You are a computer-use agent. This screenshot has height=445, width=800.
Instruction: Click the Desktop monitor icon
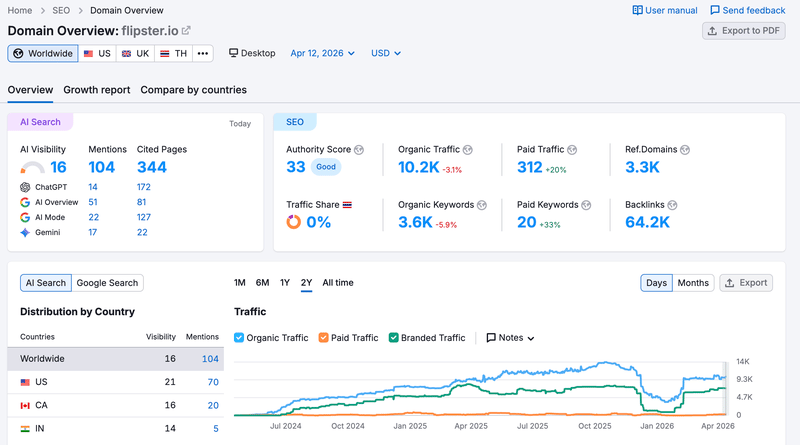[x=233, y=53]
